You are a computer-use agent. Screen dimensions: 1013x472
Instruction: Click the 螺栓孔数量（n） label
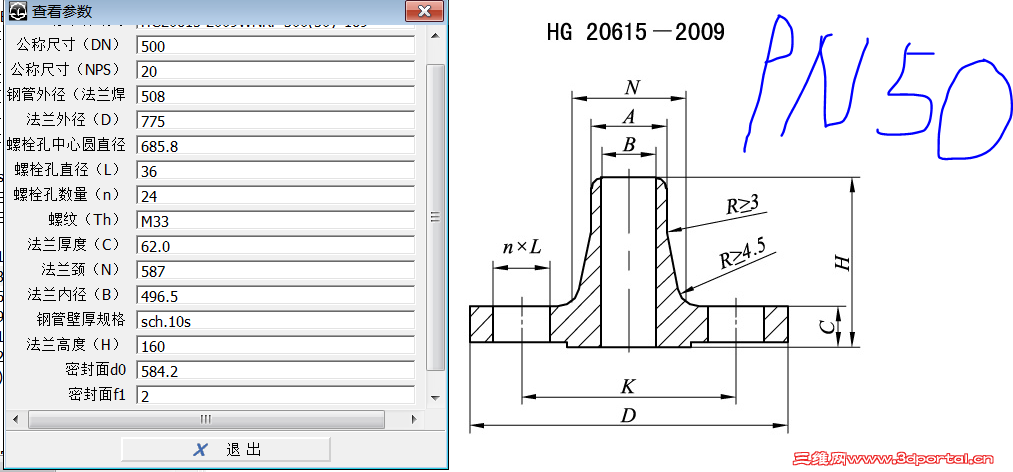[67, 195]
